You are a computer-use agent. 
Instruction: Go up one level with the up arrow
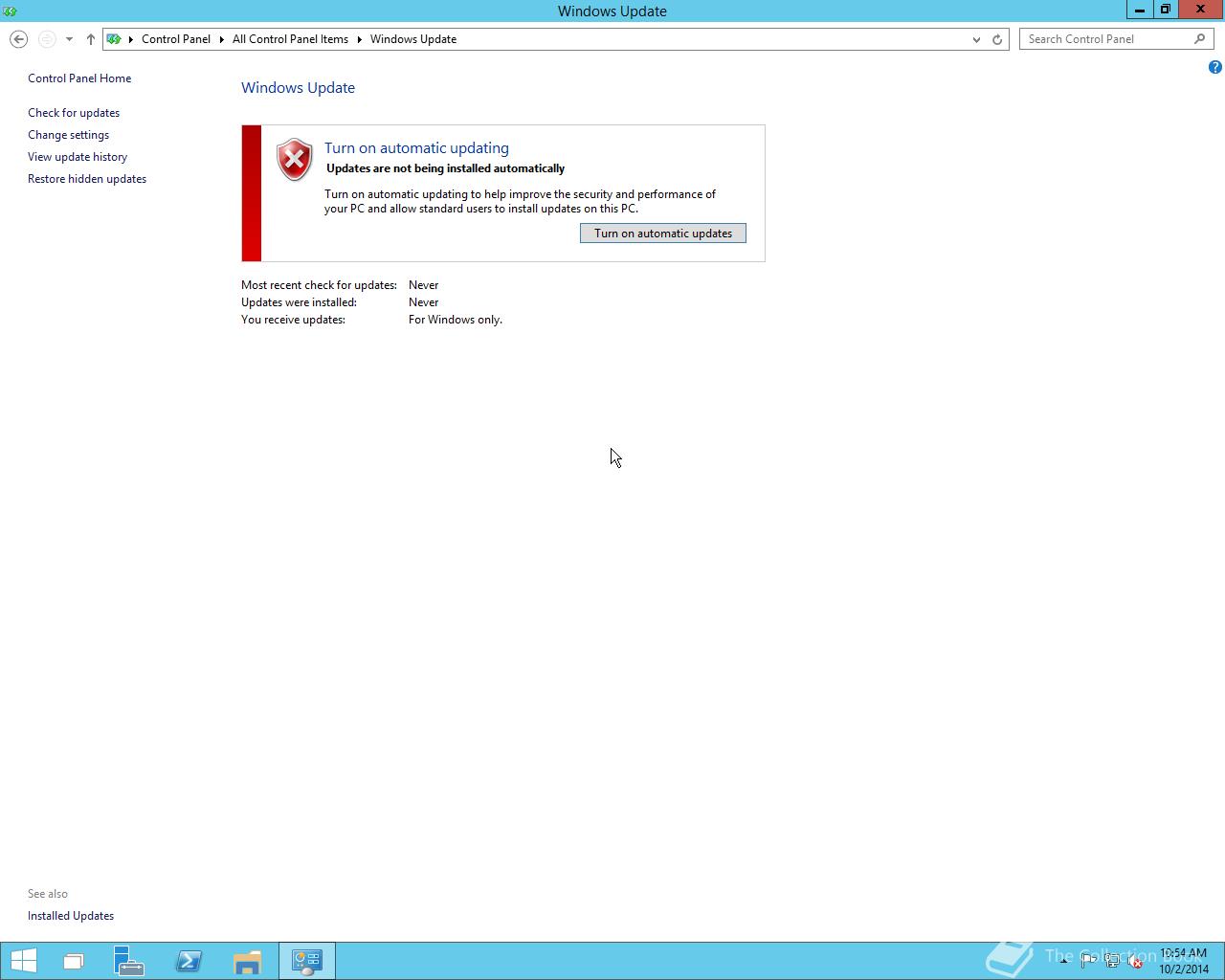coord(90,39)
